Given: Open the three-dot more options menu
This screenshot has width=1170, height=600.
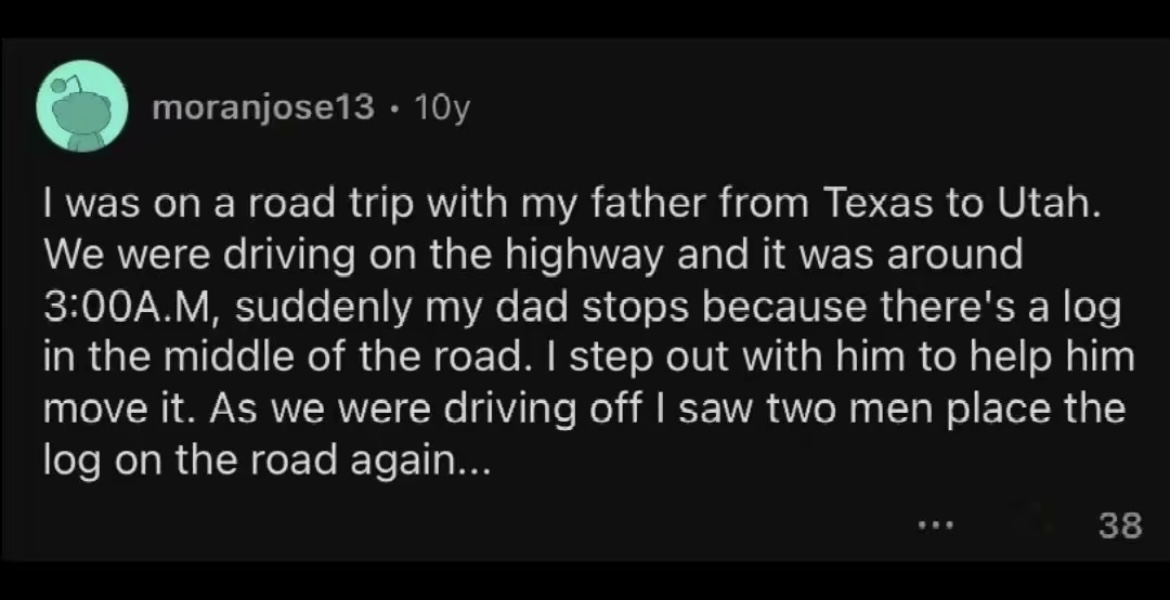Looking at the screenshot, I should 936,525.
